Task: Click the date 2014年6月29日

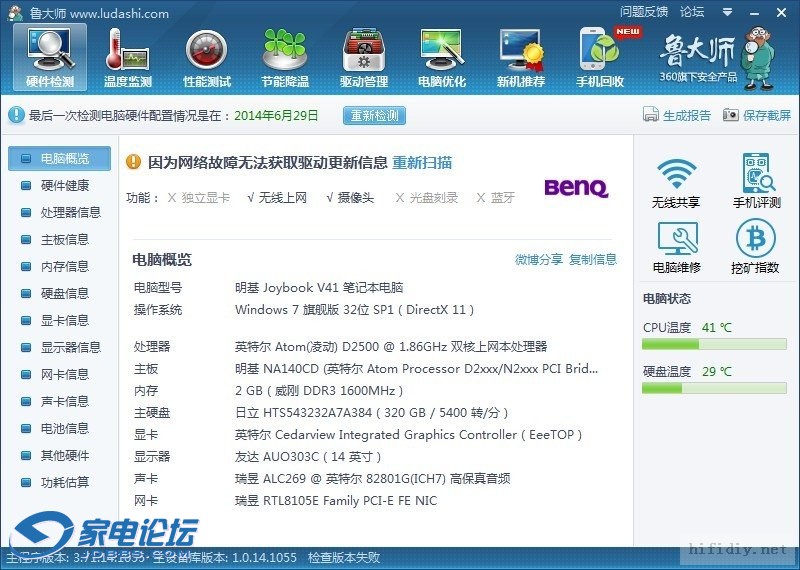Action: (x=276, y=115)
